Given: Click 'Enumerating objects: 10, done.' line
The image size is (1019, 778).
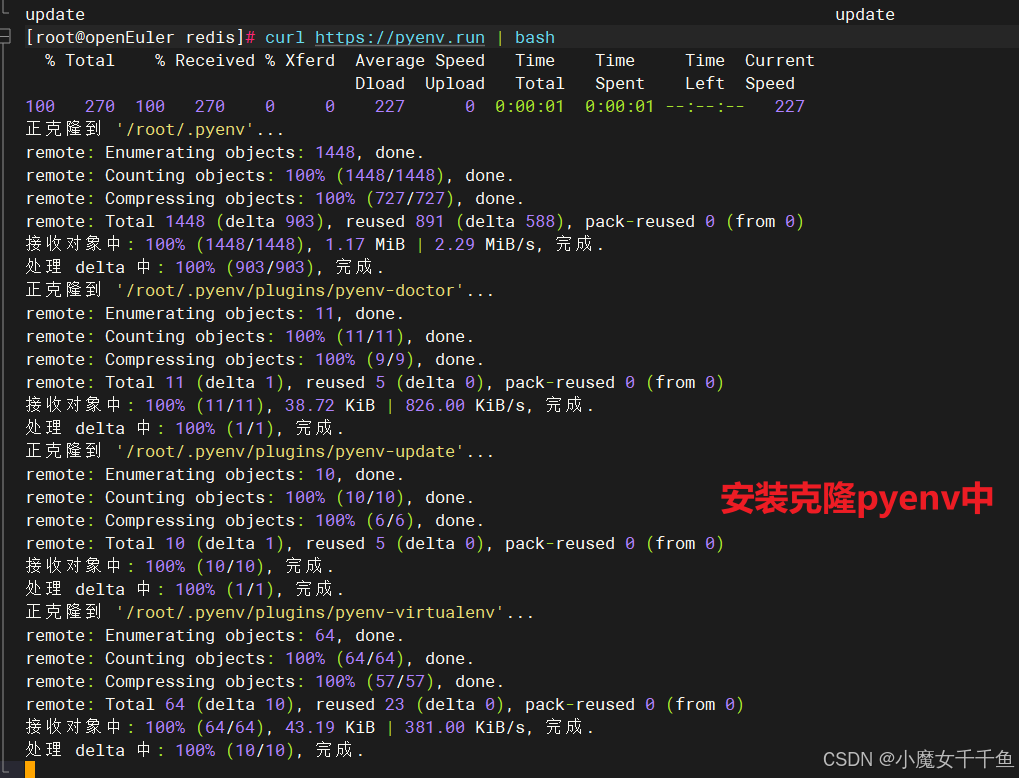Looking at the screenshot, I should coord(214,474).
